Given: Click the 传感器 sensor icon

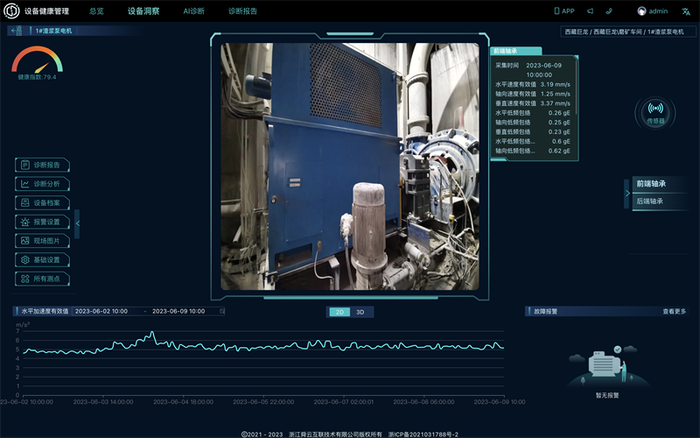Looking at the screenshot, I should pyautogui.click(x=655, y=113).
